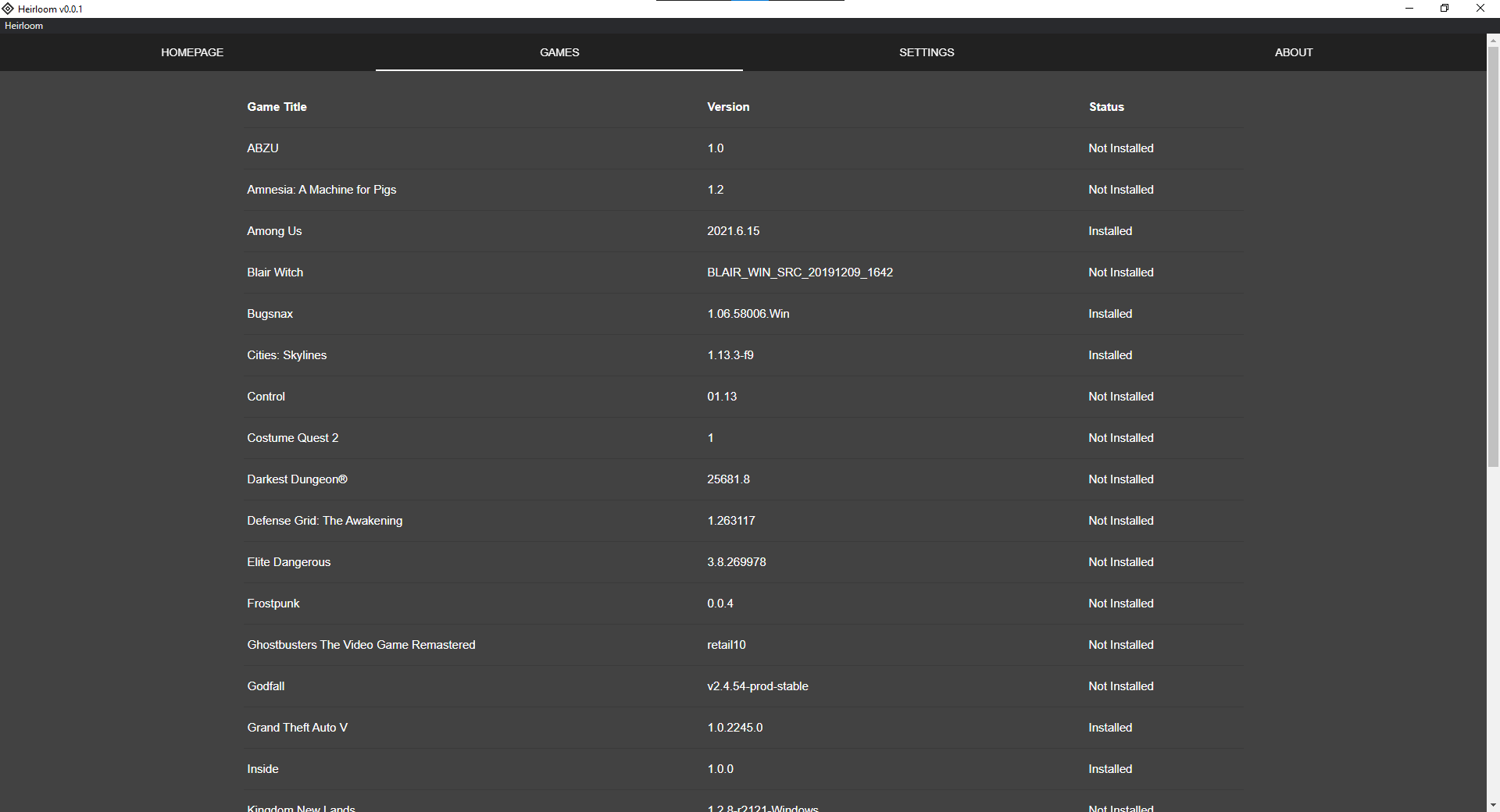Click the Not Installed status for ABZU
Image resolution: width=1500 pixels, height=812 pixels.
[x=1121, y=148]
